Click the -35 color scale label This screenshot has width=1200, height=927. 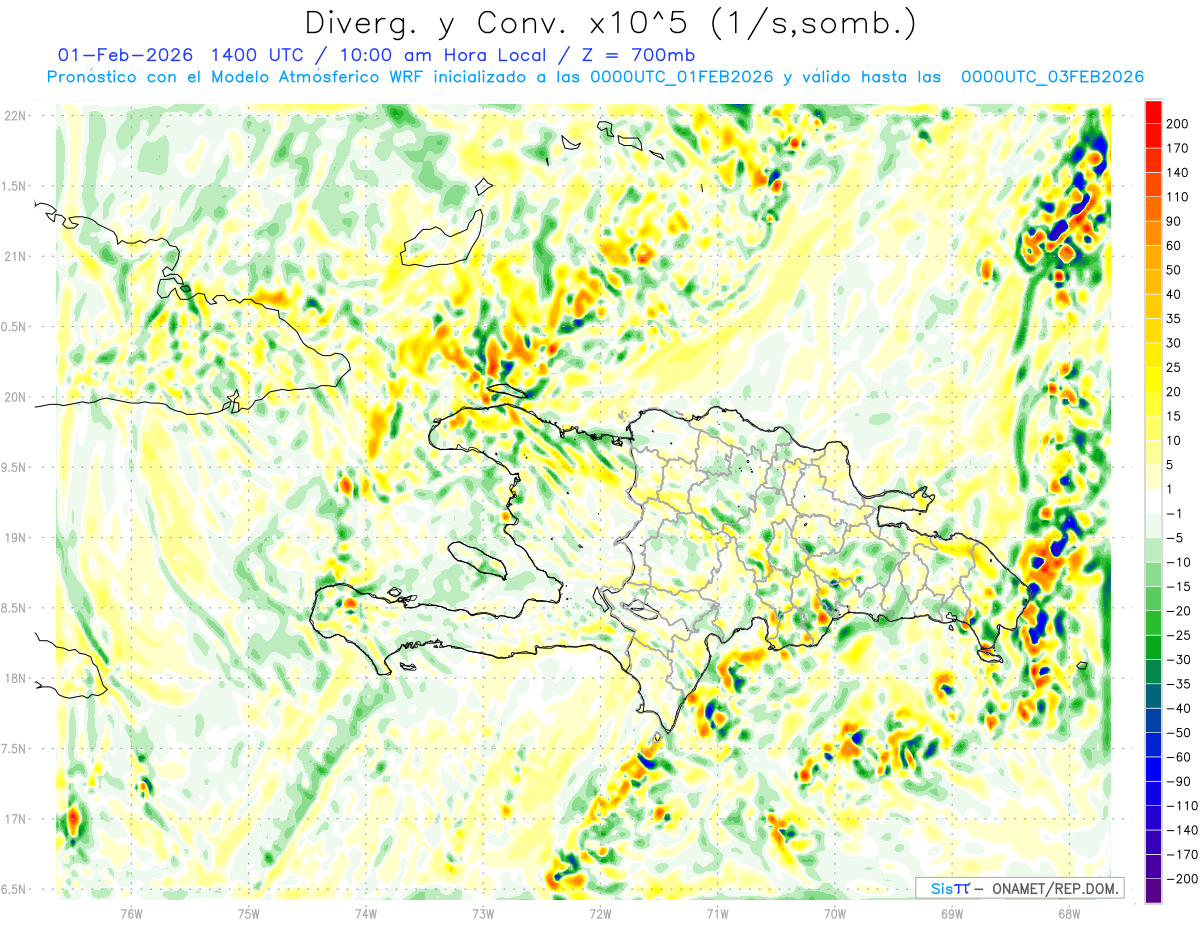(x=1179, y=684)
